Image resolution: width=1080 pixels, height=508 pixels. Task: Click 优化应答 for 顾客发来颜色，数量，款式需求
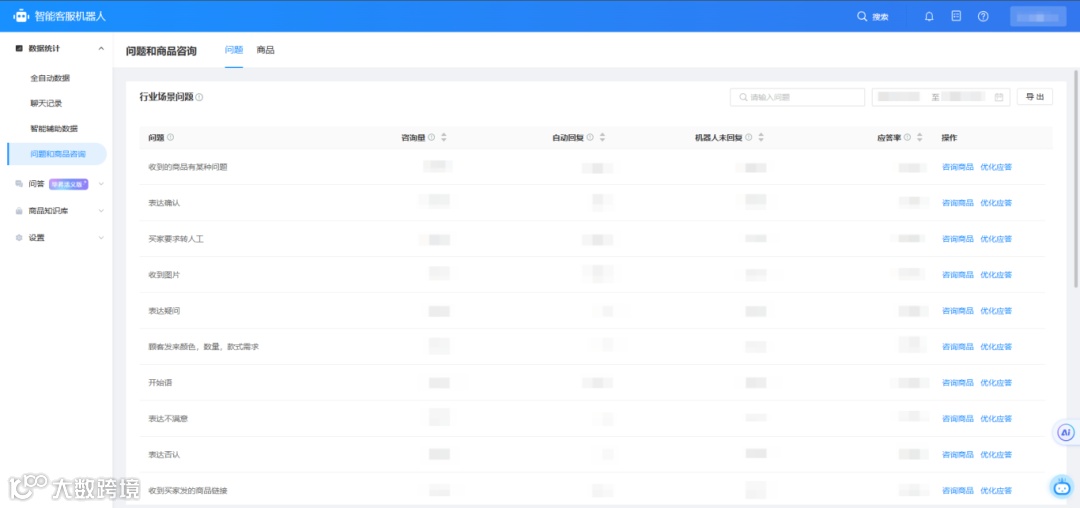996,346
